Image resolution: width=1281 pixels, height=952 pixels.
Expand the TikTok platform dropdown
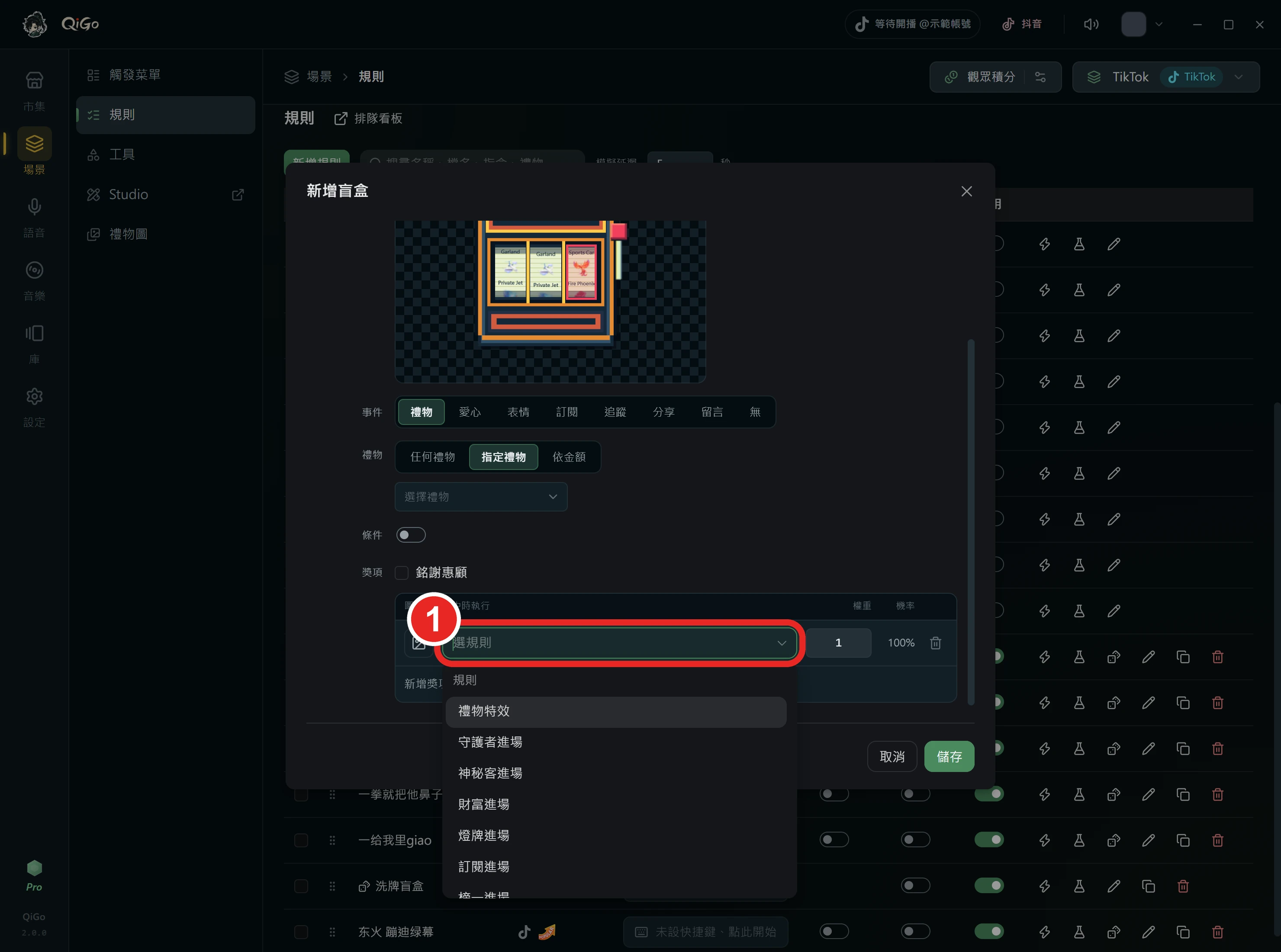click(x=1238, y=77)
